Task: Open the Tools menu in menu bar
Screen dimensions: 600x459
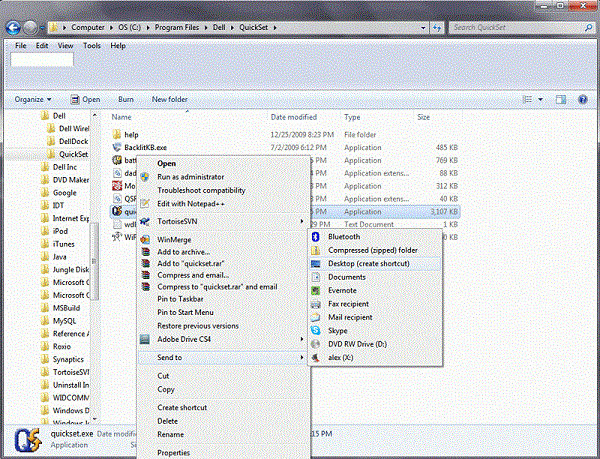Action: click(92, 46)
